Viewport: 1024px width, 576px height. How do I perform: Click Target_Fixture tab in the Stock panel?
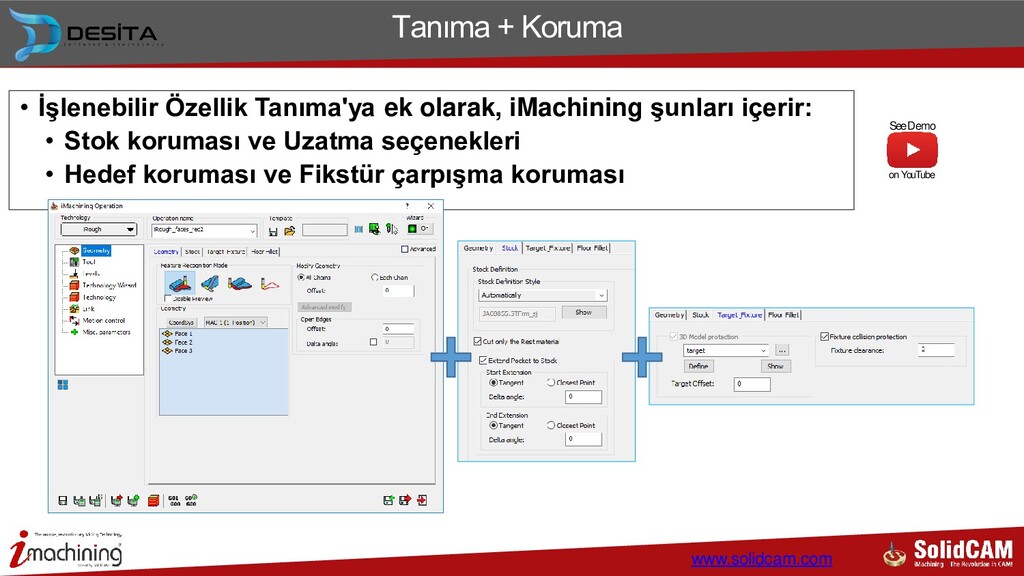click(548, 248)
